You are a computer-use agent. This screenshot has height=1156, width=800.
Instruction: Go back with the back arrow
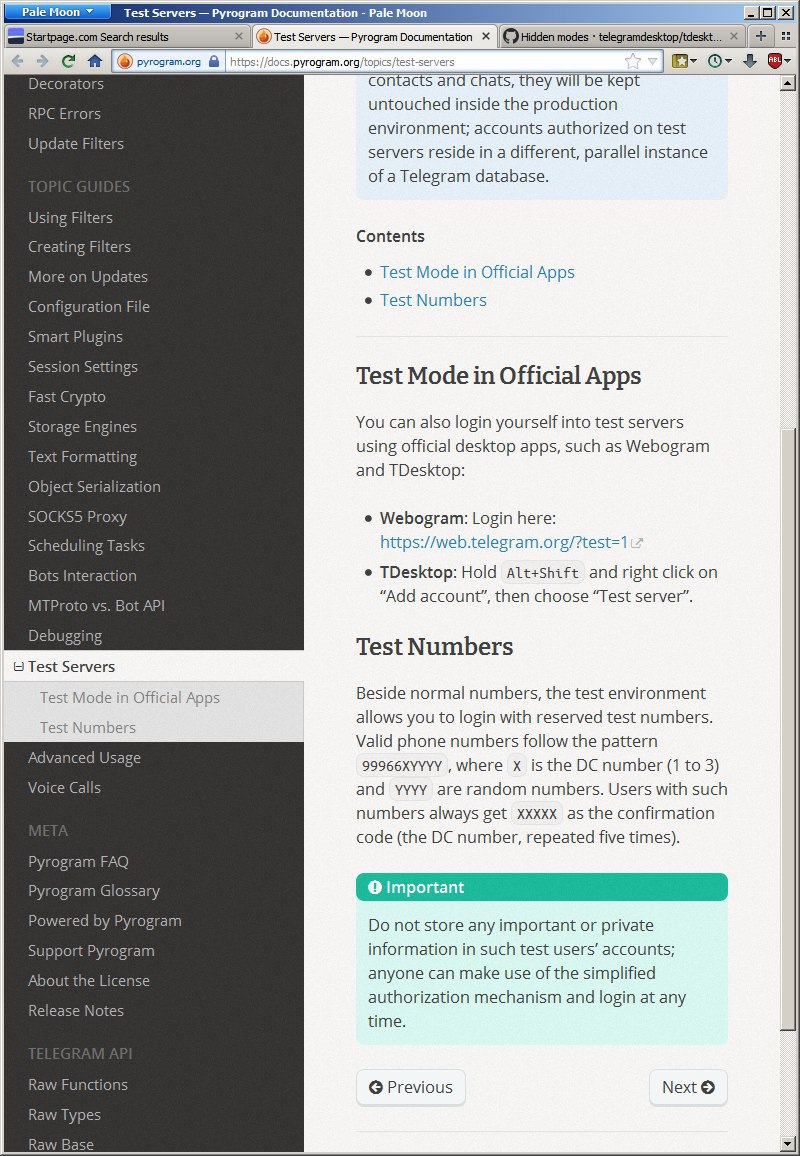[18, 61]
